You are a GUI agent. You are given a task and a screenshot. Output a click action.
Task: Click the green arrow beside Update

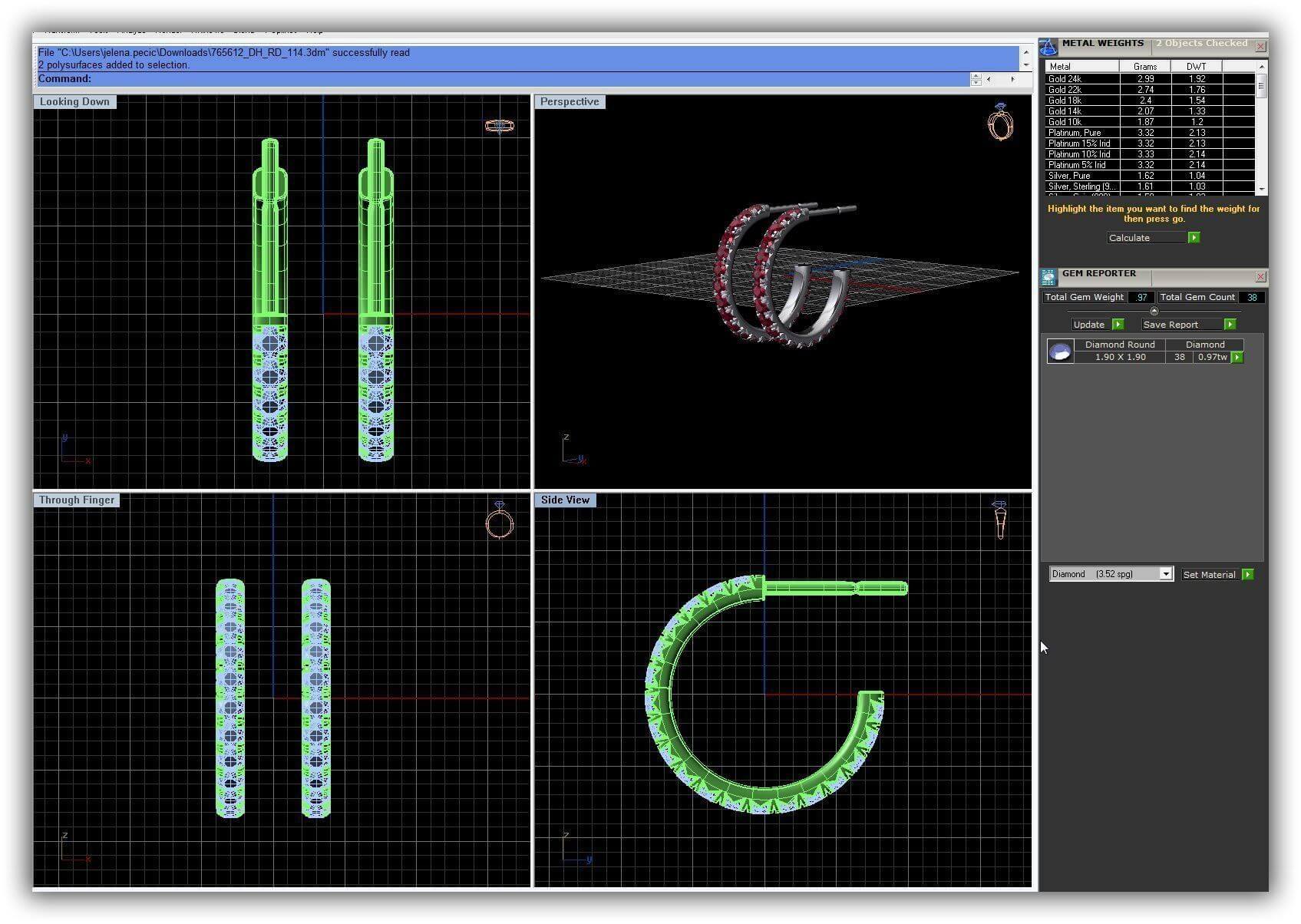[x=1118, y=325]
